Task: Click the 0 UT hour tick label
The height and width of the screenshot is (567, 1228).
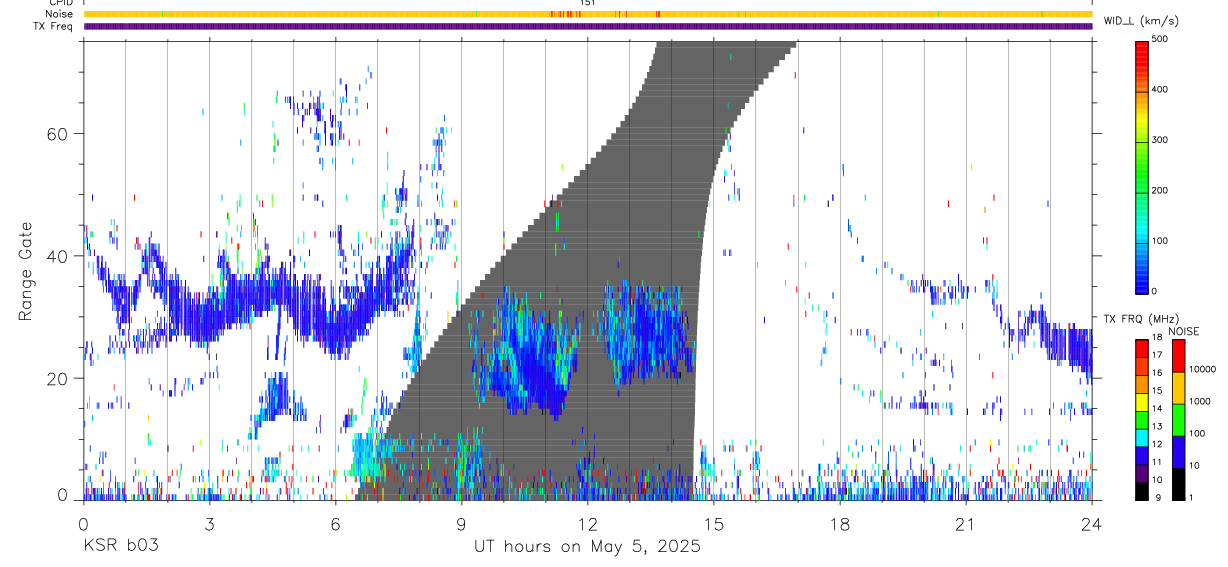Action: point(83,523)
